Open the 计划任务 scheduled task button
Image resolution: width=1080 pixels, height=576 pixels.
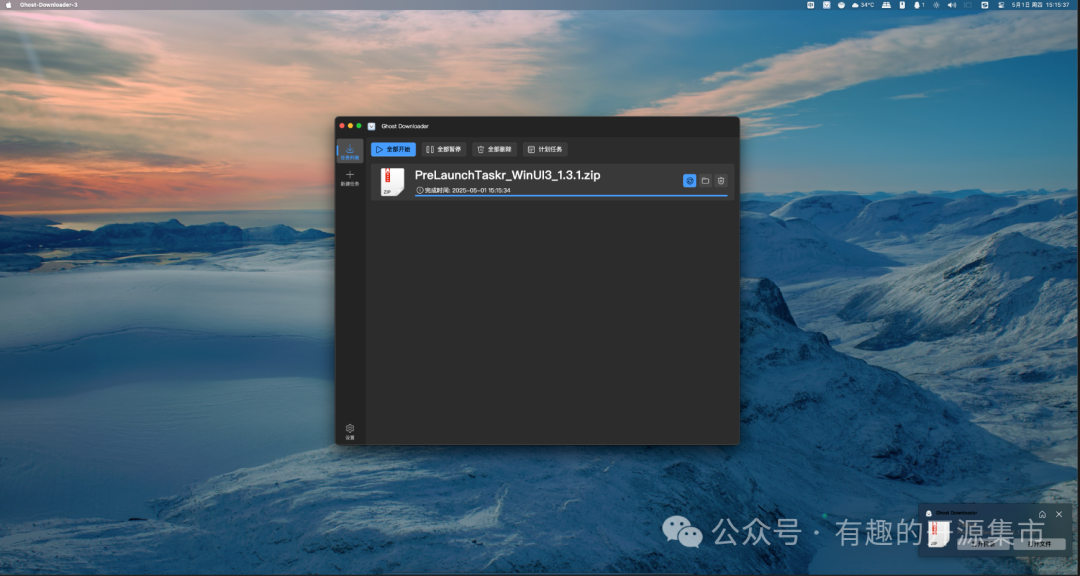[x=545, y=149]
